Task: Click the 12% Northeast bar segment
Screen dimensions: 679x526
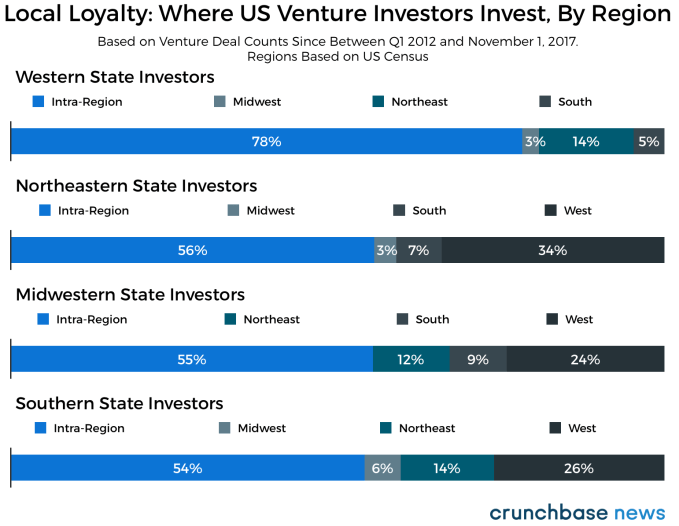Action: point(411,359)
